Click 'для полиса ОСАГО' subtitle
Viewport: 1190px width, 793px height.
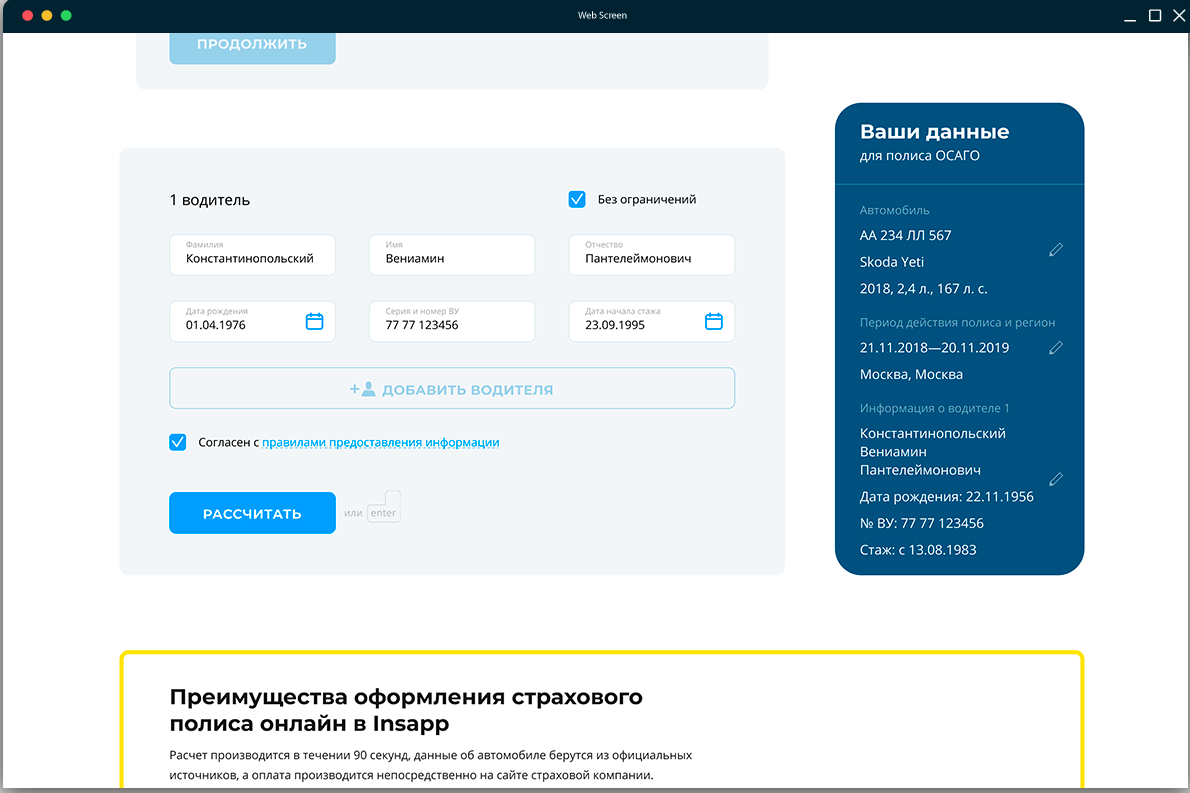[920, 156]
